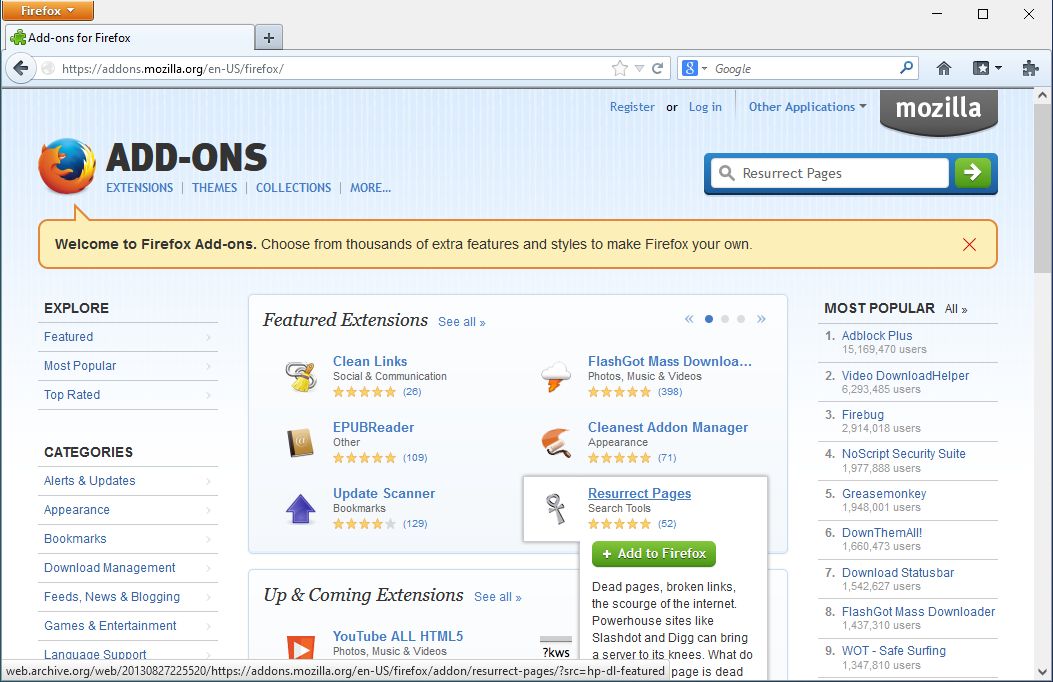
Task: Open the add-ons puzzle piece icon
Action: [x=1029, y=68]
